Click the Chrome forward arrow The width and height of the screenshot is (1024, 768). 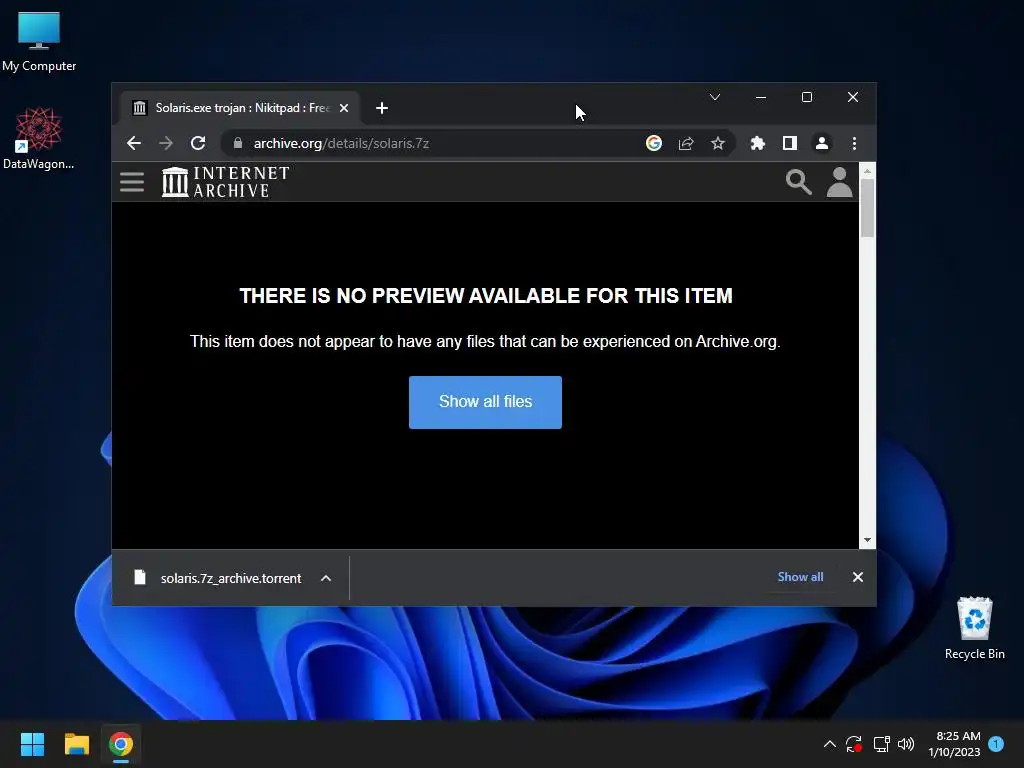point(166,143)
